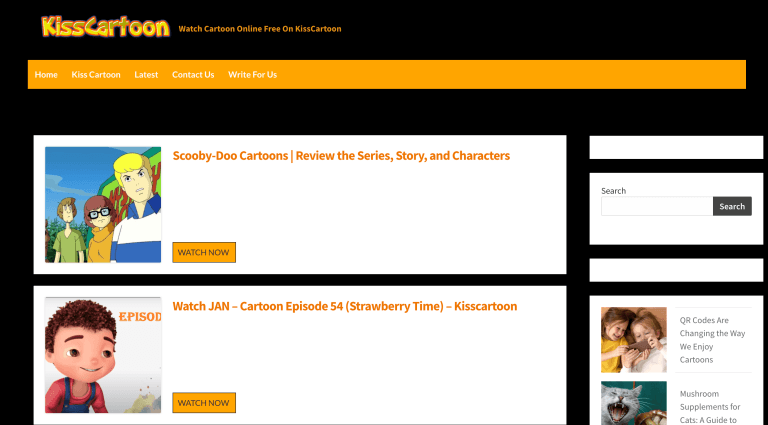
Task: Focus the sidebar search text field
Action: [656, 207]
